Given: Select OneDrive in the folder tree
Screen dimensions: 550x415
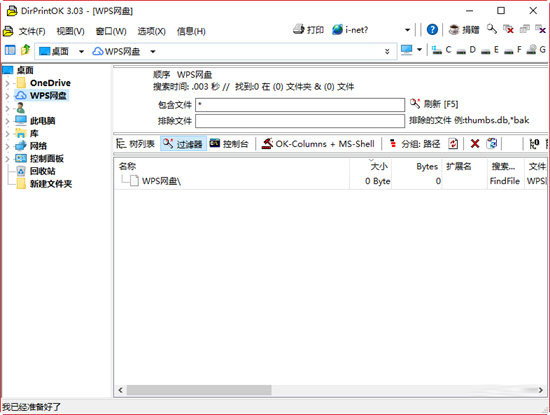Looking at the screenshot, I should (x=50, y=83).
